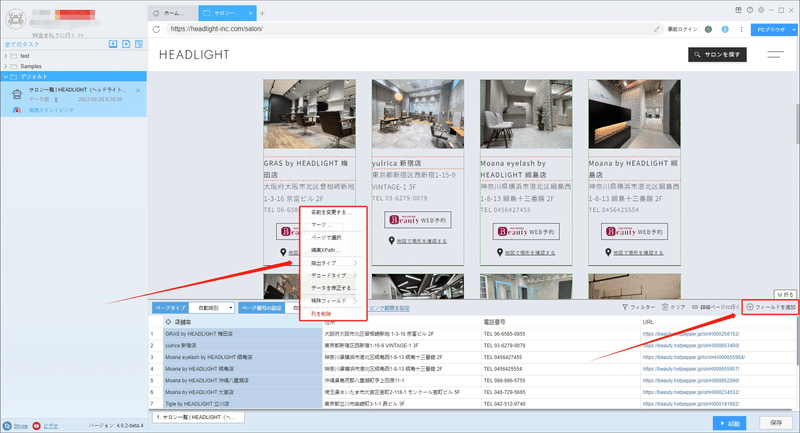Open the HEADLIGHT hamburger menu
This screenshot has width=800, height=433.
tap(776, 54)
